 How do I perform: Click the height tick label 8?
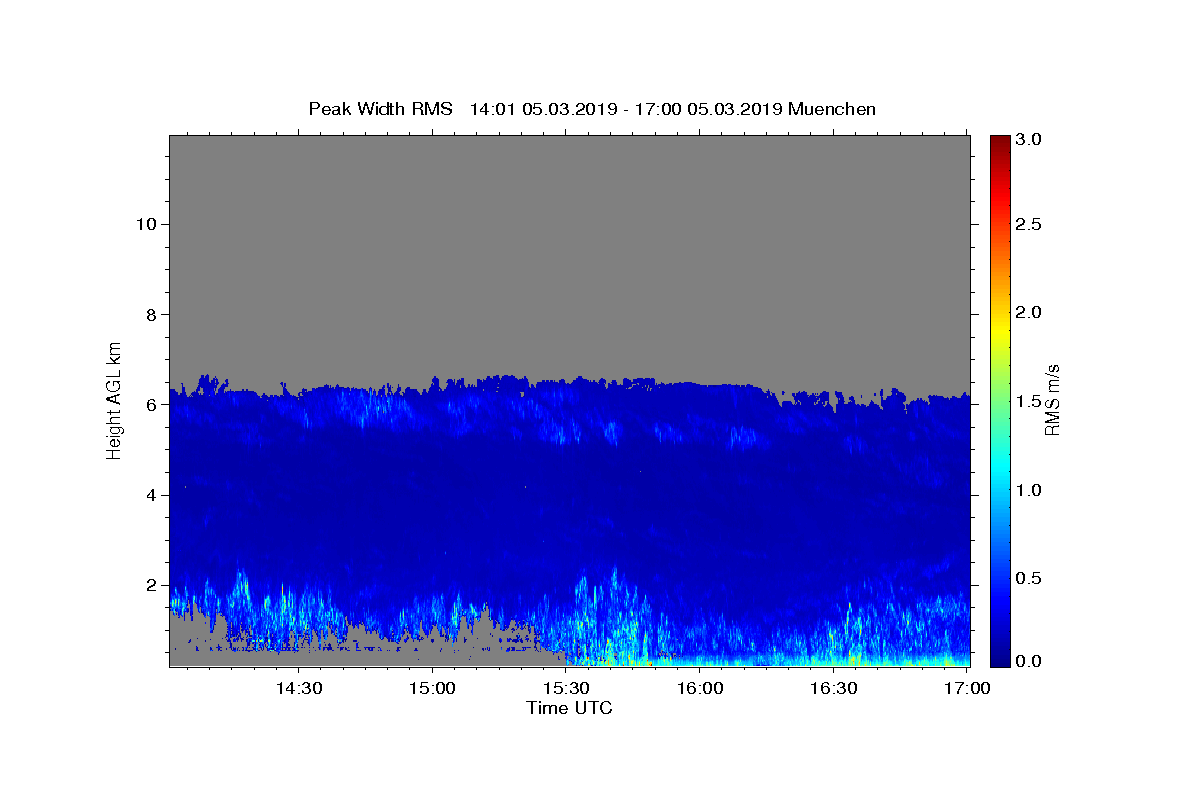[x=153, y=314]
